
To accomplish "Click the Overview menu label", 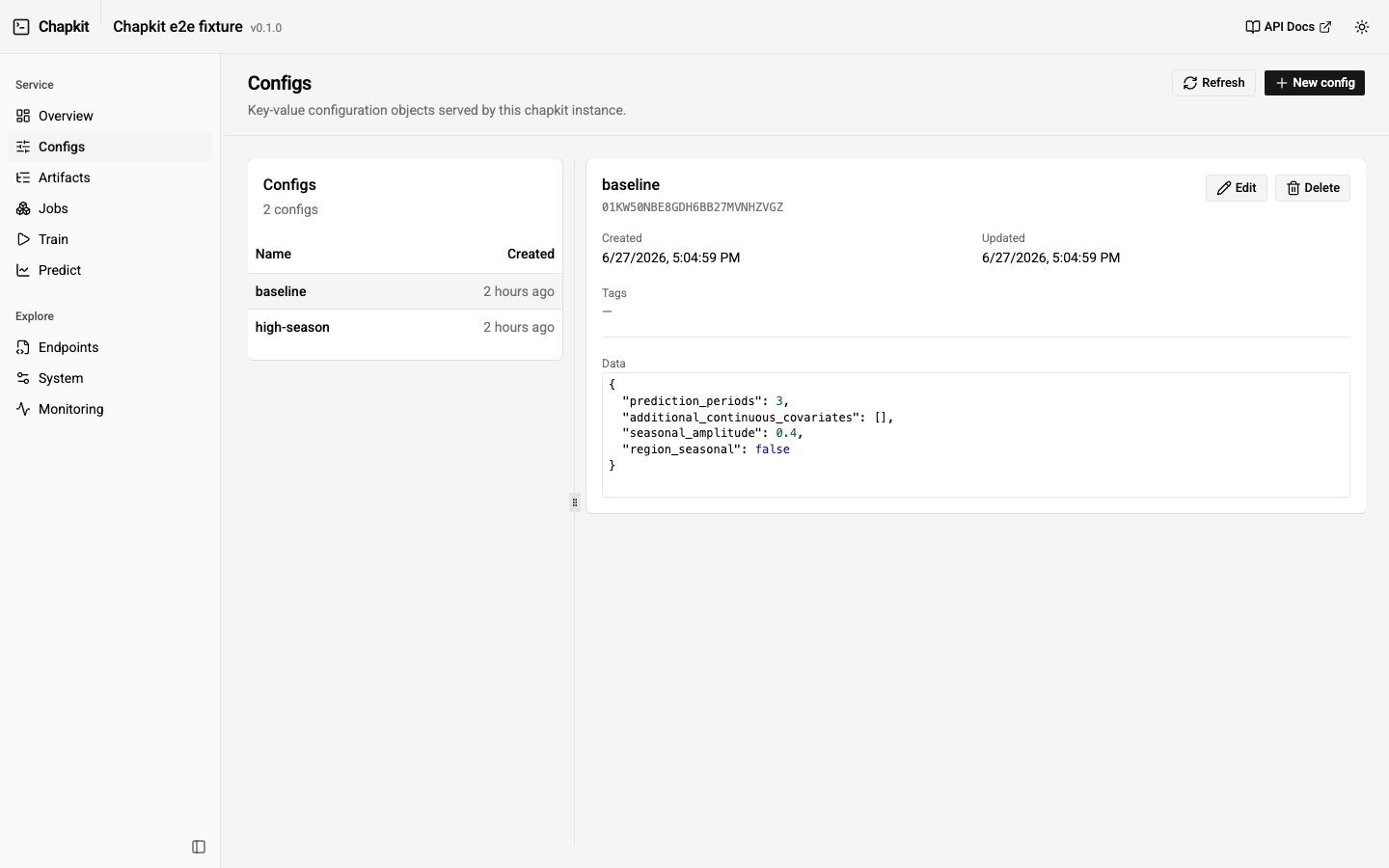I will pyautogui.click(x=66, y=116).
